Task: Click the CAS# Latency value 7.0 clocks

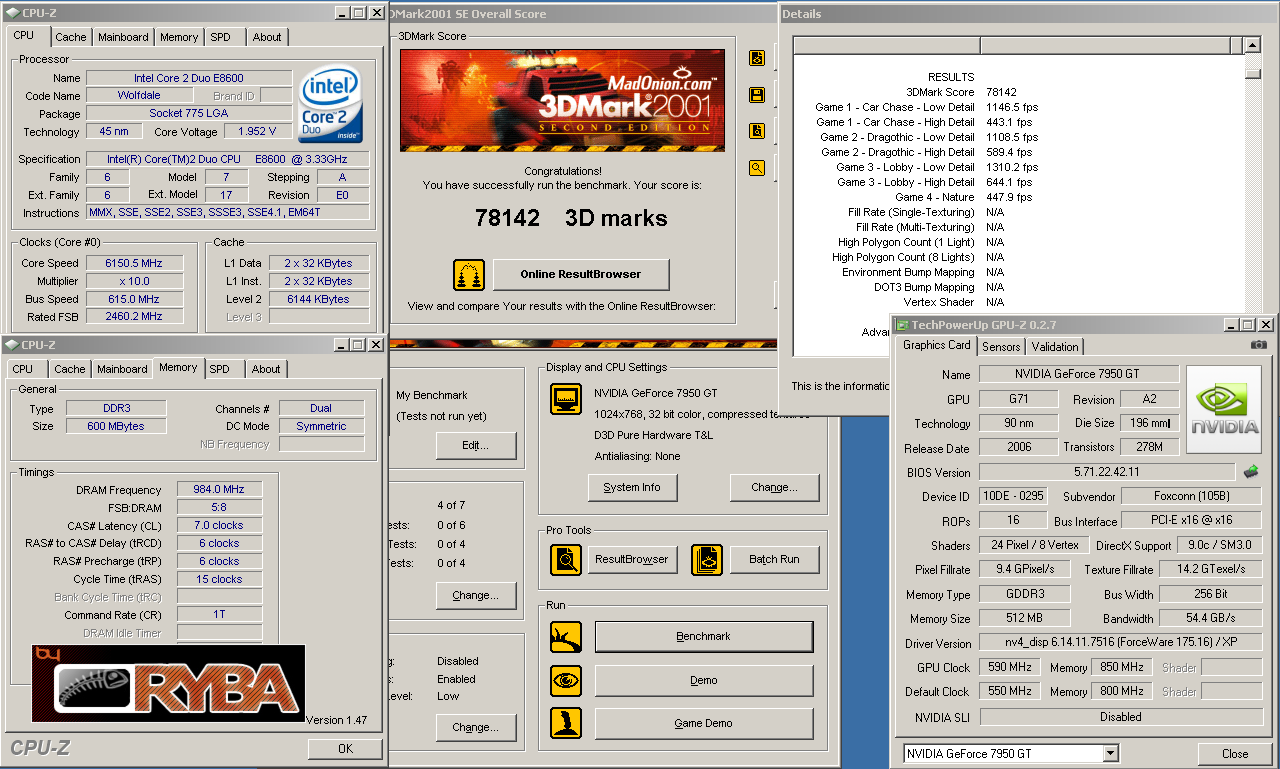Action: click(220, 525)
